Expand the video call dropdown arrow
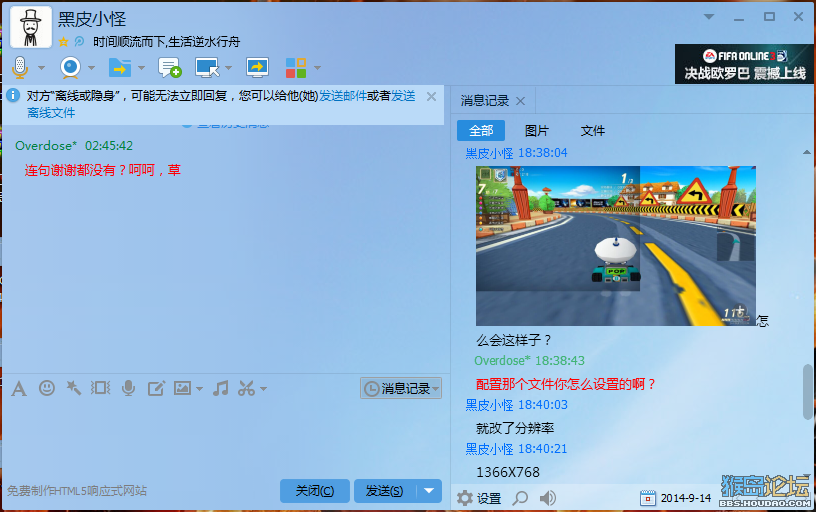 click(91, 68)
